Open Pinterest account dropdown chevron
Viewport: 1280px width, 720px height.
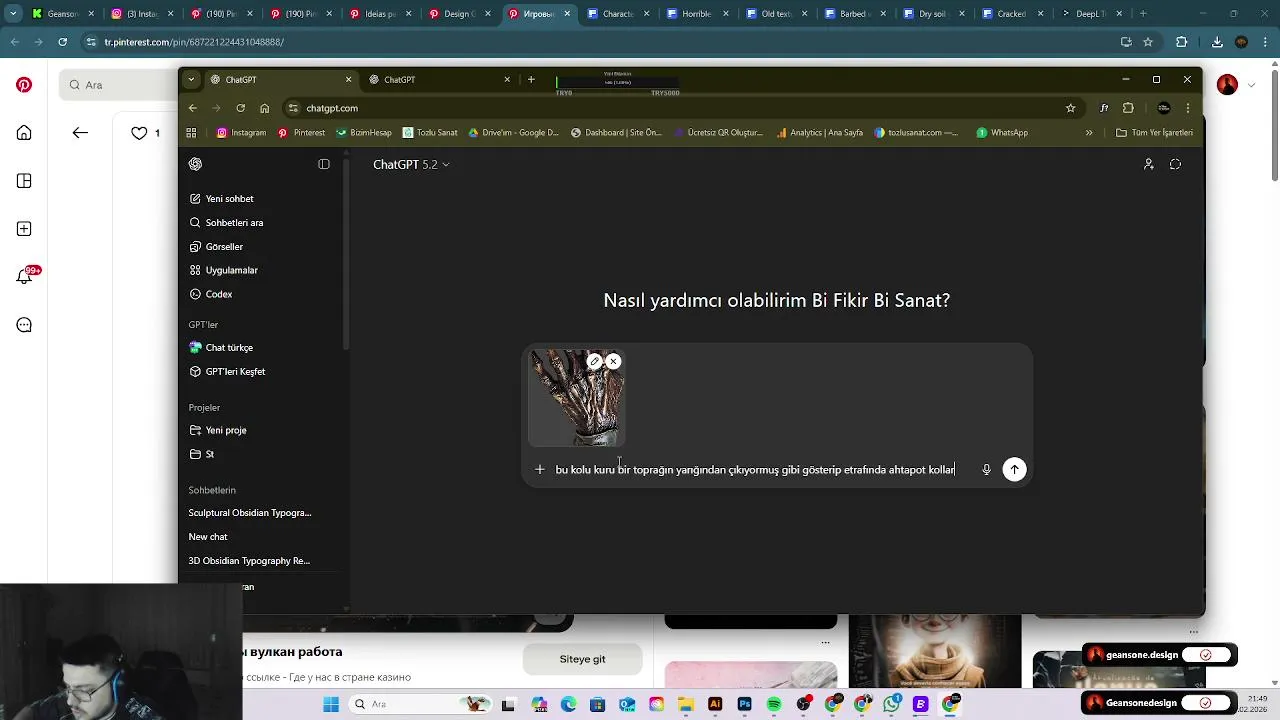coord(1252,85)
